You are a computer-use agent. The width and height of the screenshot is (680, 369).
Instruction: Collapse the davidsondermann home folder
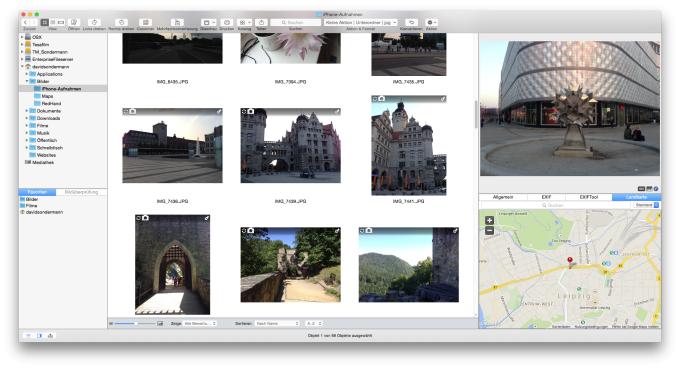click(22, 66)
